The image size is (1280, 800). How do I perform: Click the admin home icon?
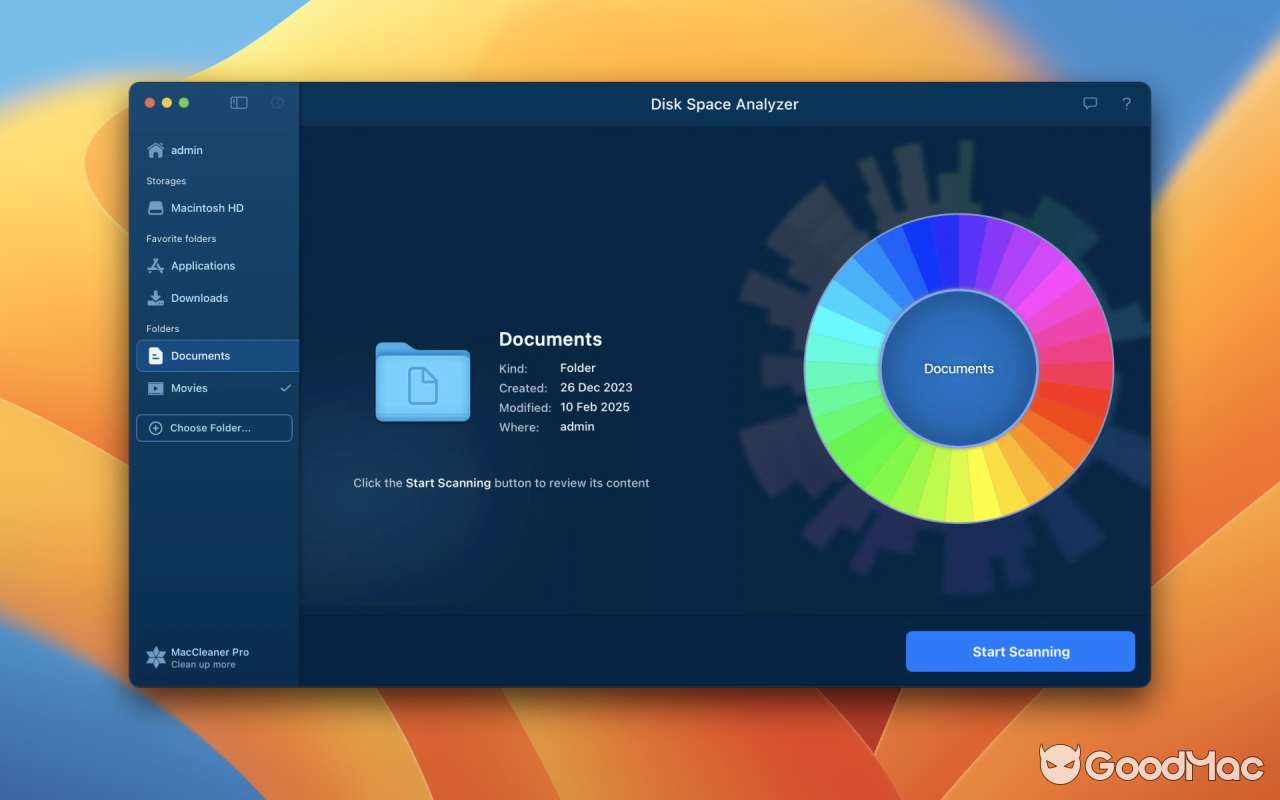(x=155, y=149)
